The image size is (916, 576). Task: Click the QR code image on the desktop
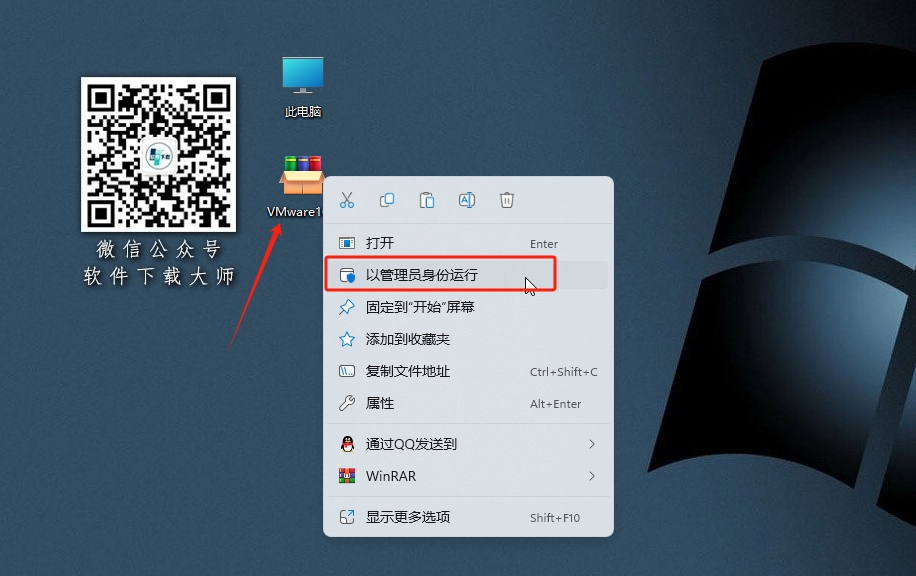(x=158, y=154)
